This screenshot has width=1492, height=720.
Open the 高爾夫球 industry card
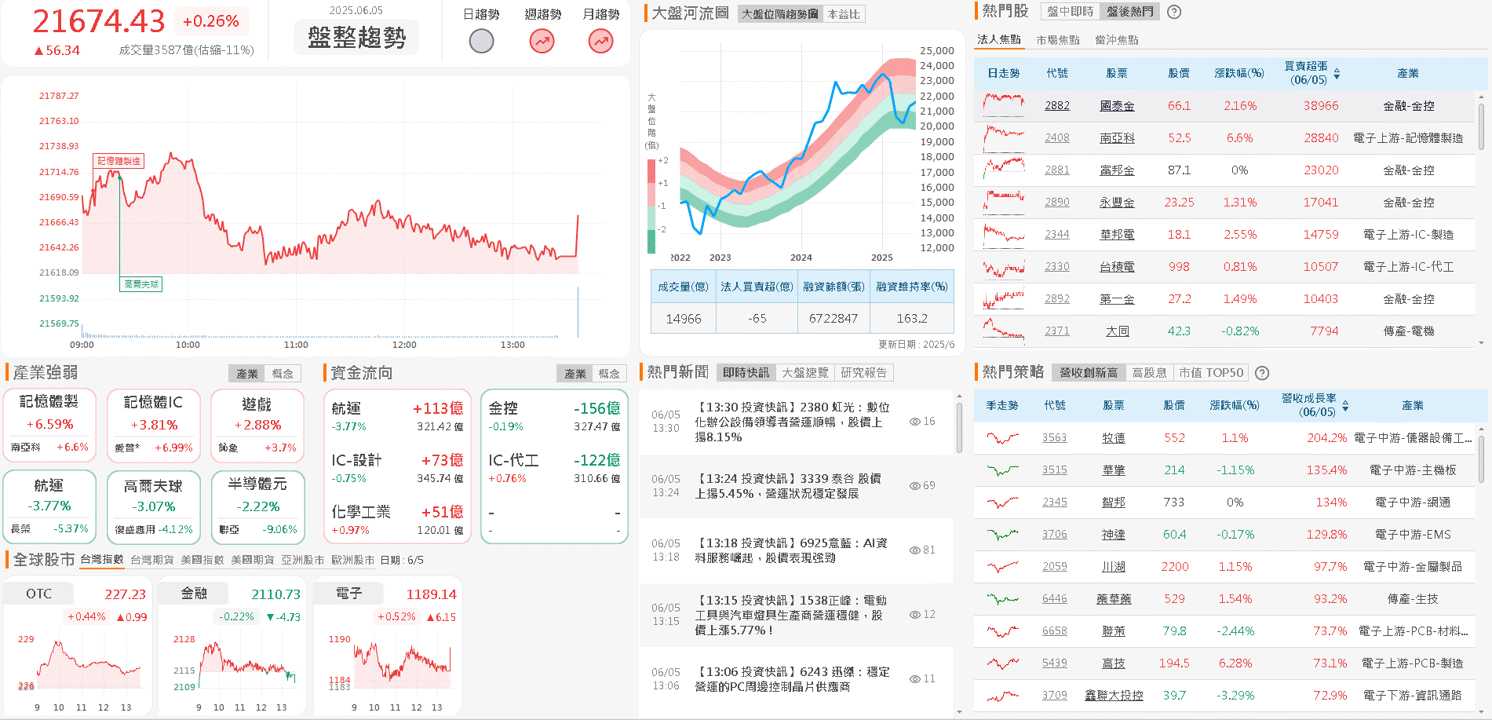153,508
